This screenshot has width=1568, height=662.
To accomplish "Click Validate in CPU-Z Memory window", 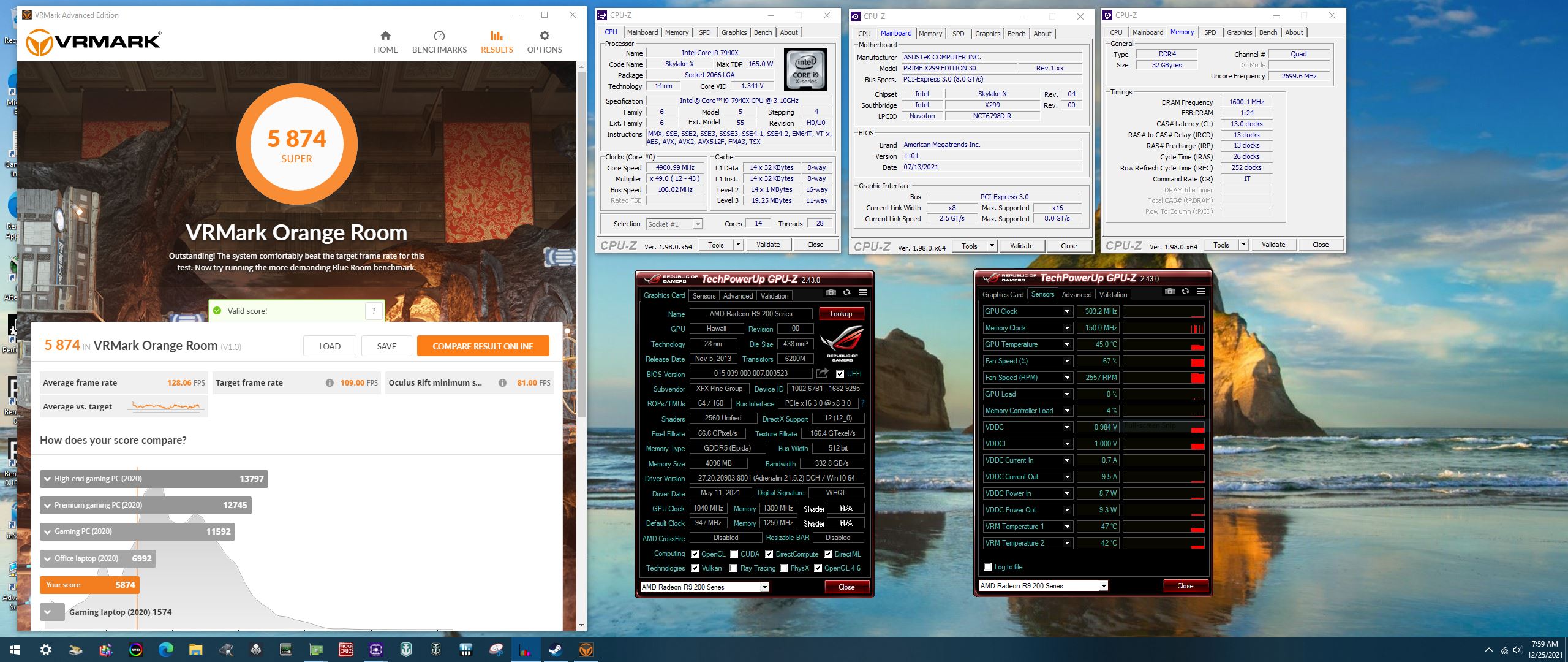I will pyautogui.click(x=1273, y=245).
